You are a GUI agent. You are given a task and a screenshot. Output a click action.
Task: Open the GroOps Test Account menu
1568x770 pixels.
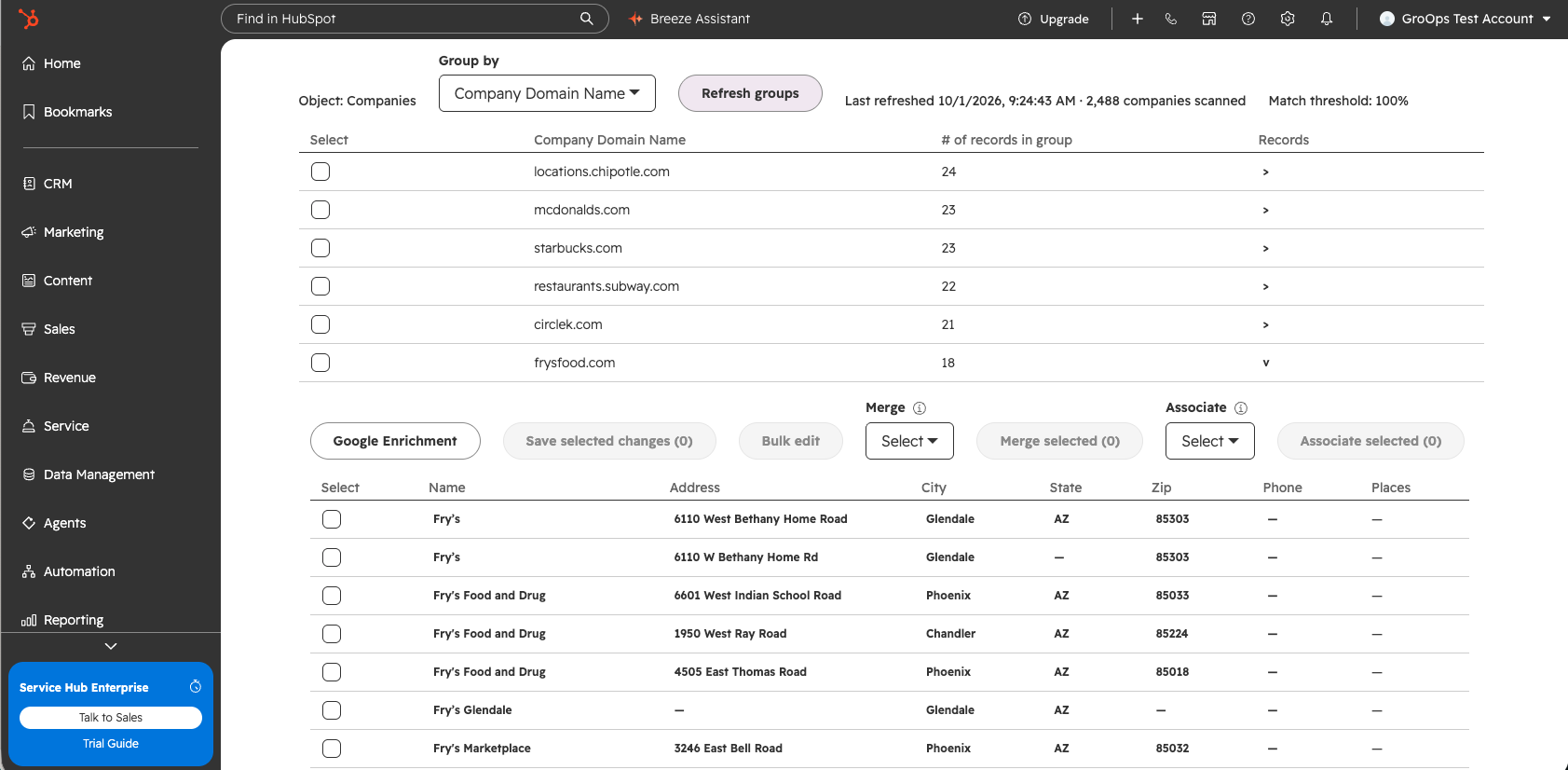(x=1465, y=19)
